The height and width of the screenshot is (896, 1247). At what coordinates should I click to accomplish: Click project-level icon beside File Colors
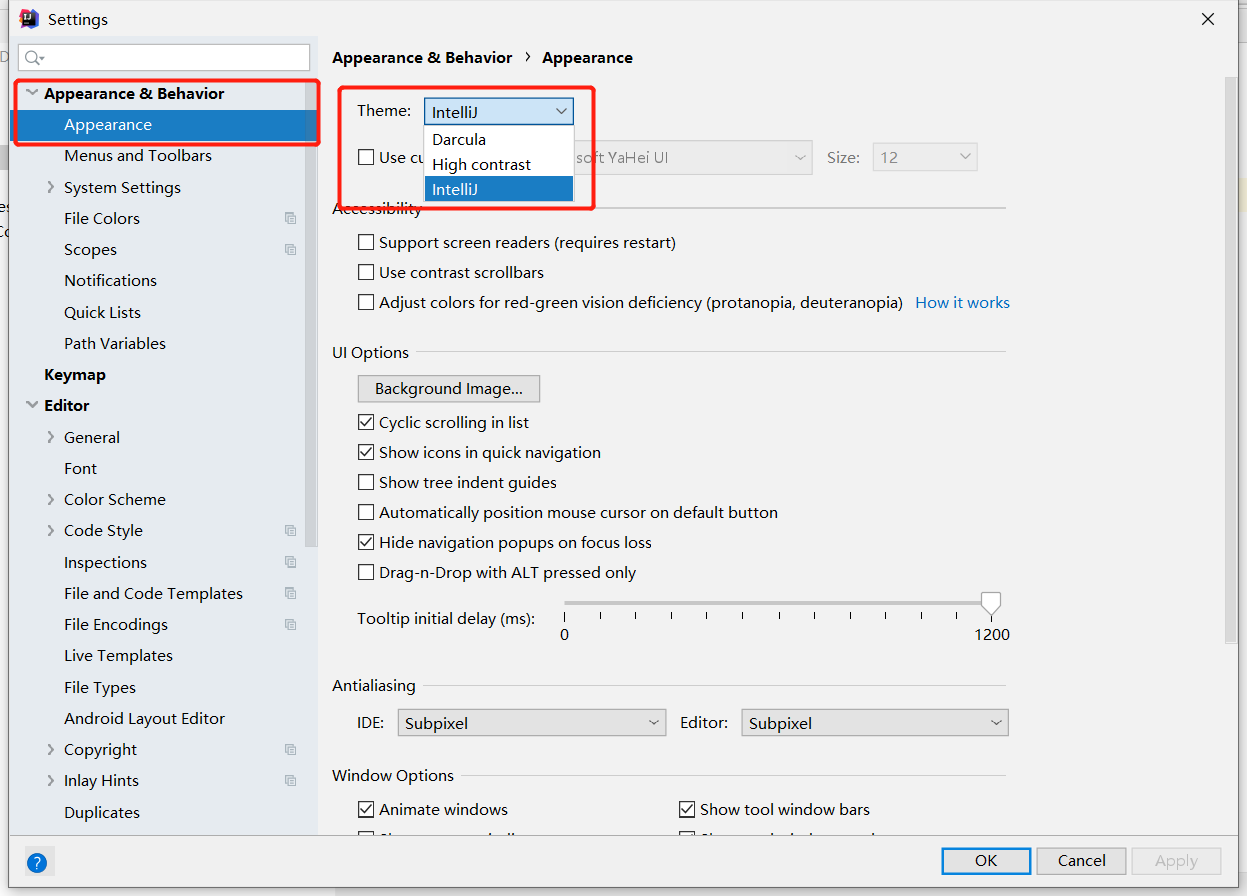[290, 219]
